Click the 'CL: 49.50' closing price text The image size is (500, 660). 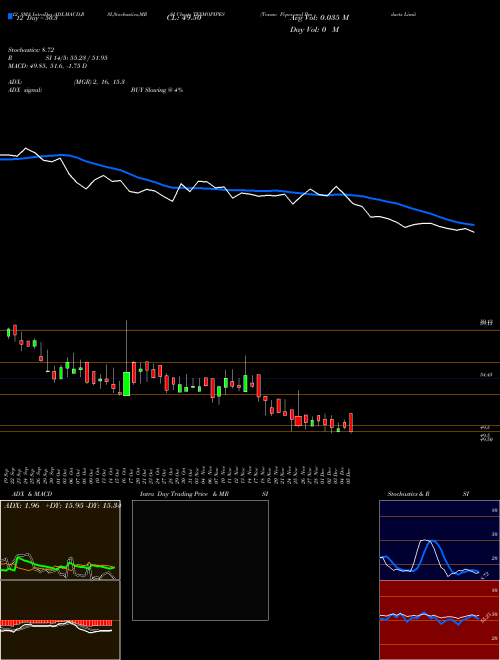click(184, 19)
